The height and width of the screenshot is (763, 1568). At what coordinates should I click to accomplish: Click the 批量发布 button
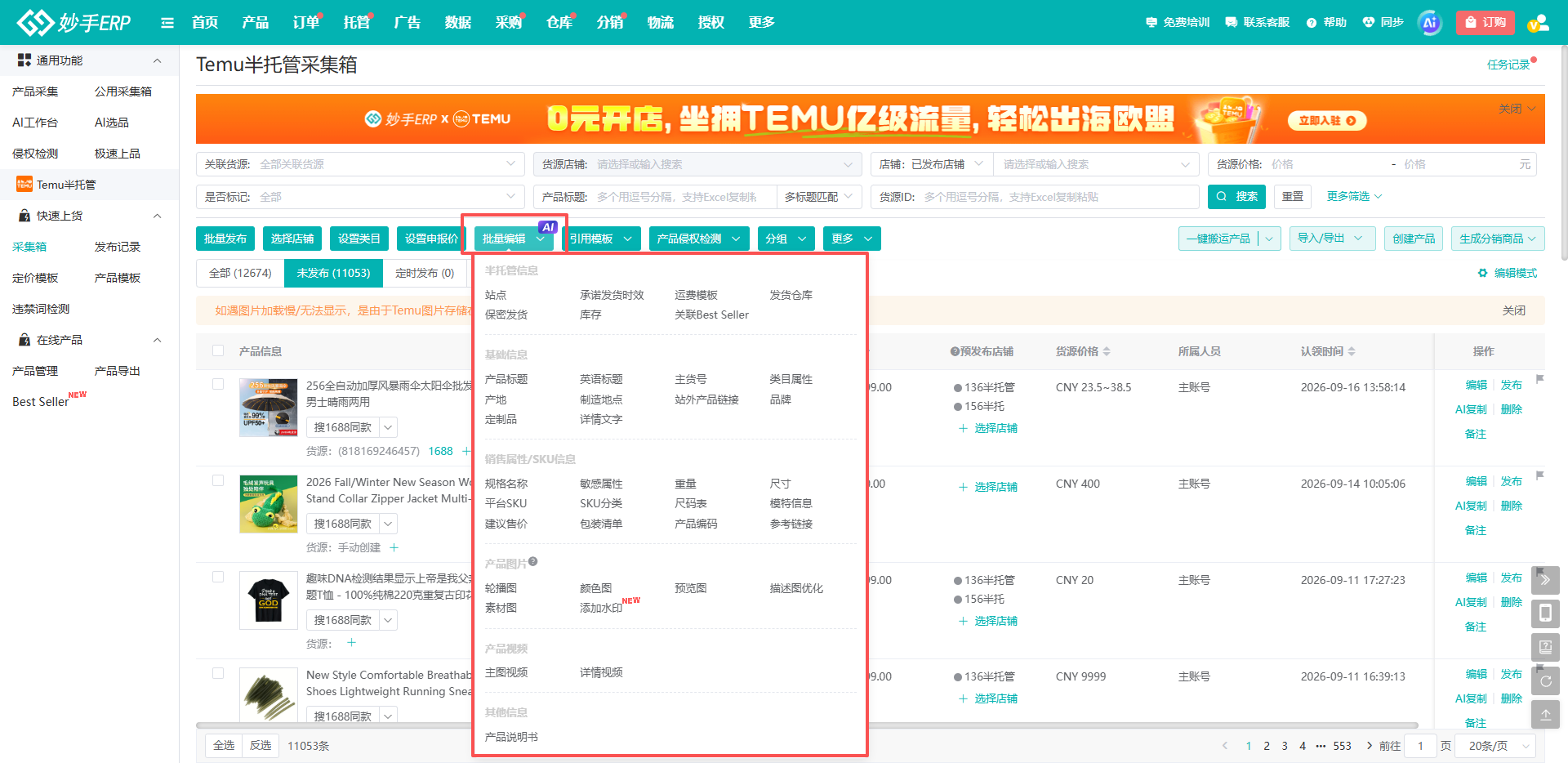click(225, 239)
